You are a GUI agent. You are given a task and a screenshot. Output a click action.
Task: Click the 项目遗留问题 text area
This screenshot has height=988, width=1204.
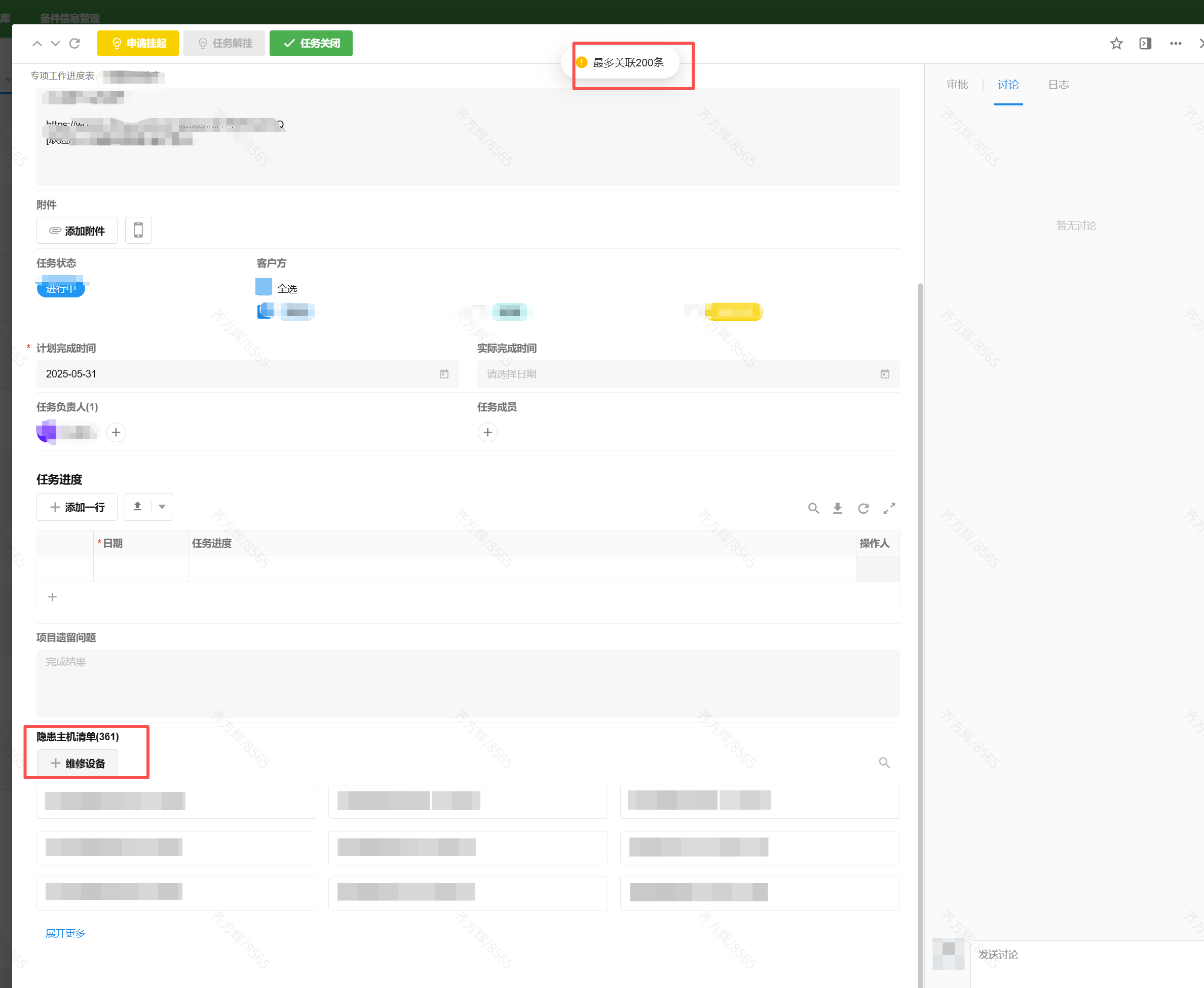point(467,683)
